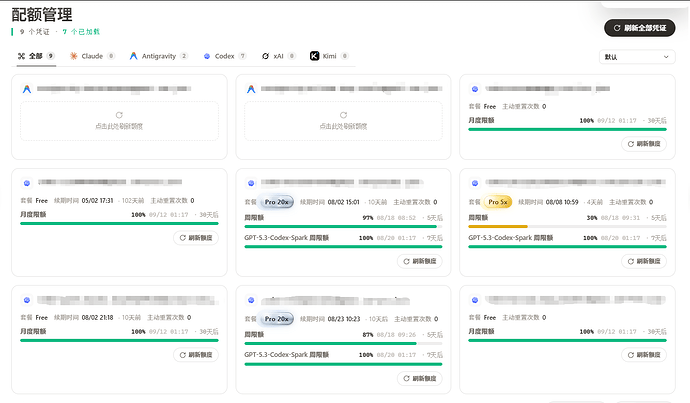Click reset date 08/18 08:52
Screen dimensions: 690x403
[x=396, y=218]
